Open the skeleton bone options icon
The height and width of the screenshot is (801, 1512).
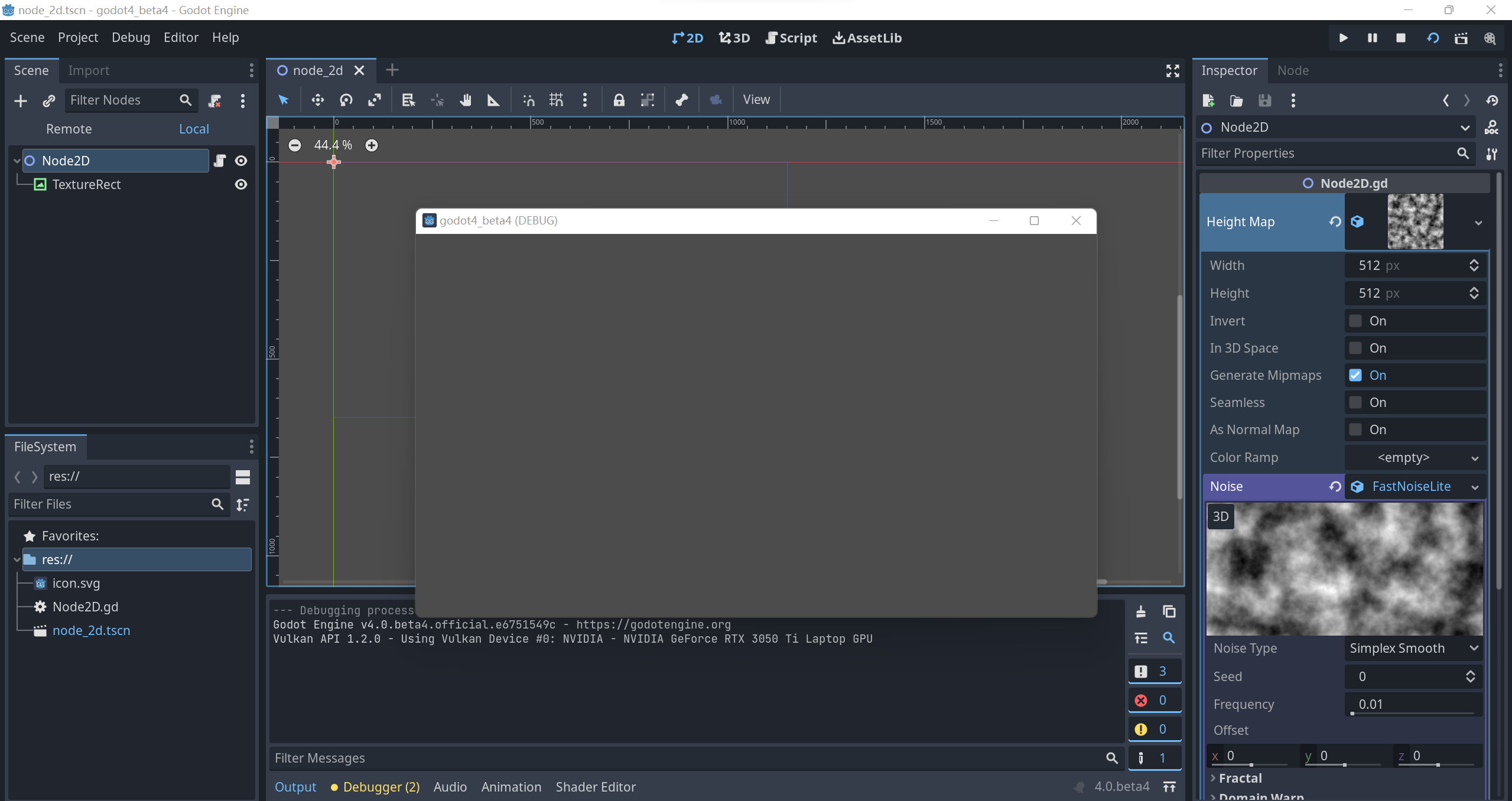click(x=682, y=100)
